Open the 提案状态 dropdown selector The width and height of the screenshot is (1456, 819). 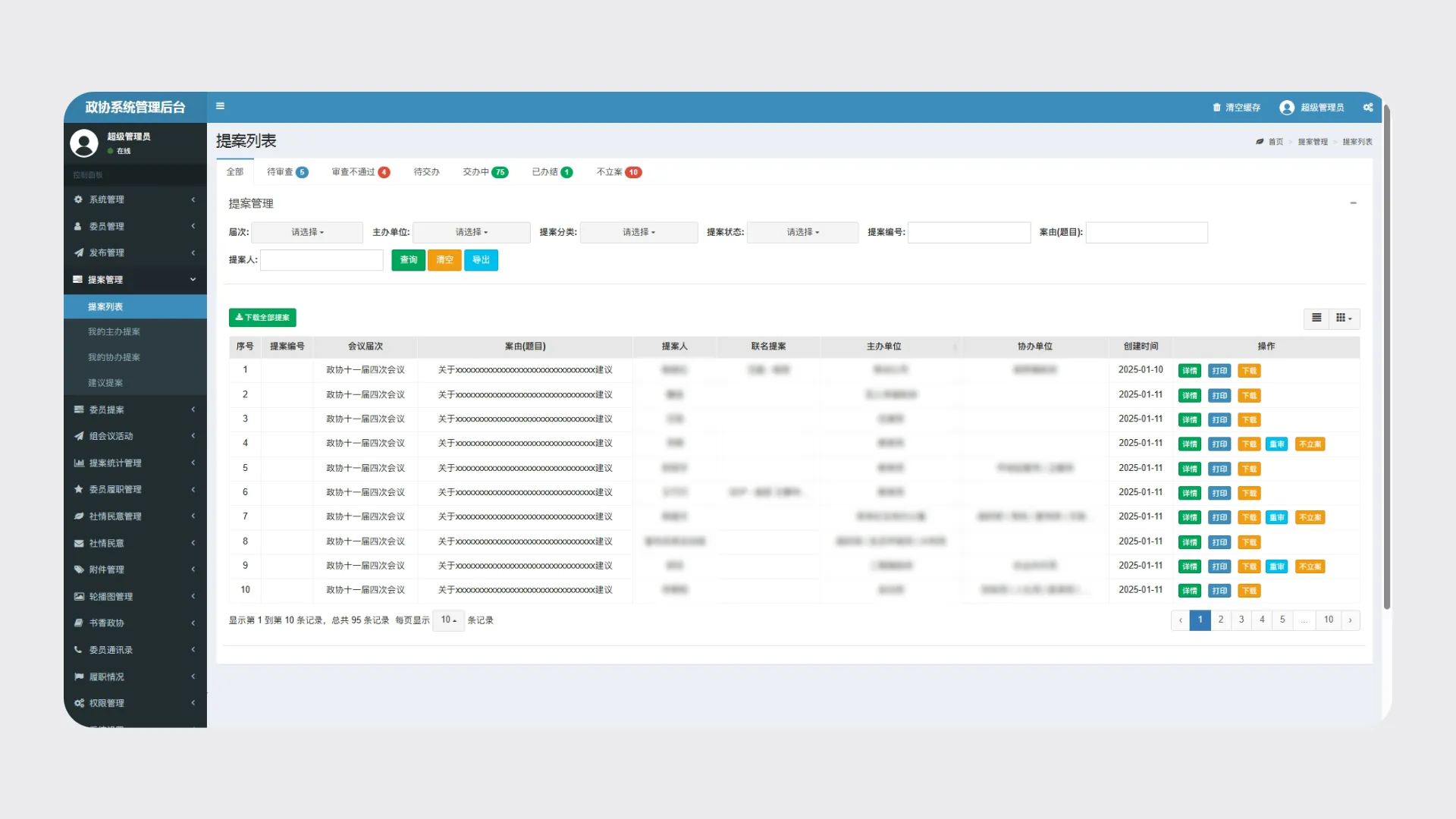(x=802, y=232)
